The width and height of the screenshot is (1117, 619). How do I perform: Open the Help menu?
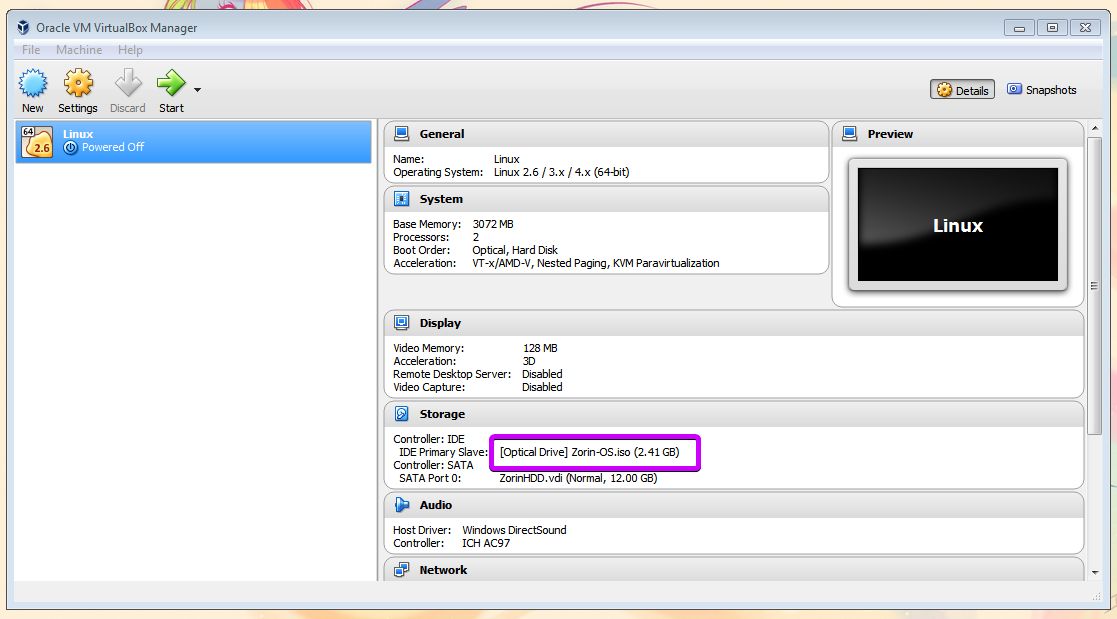click(130, 50)
